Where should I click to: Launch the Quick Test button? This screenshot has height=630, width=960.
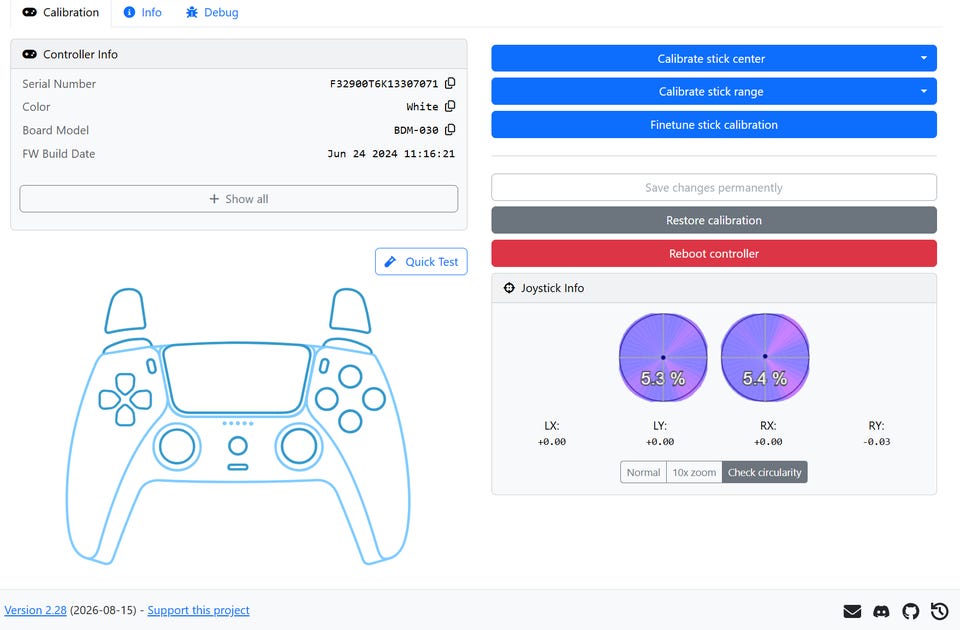pos(421,261)
